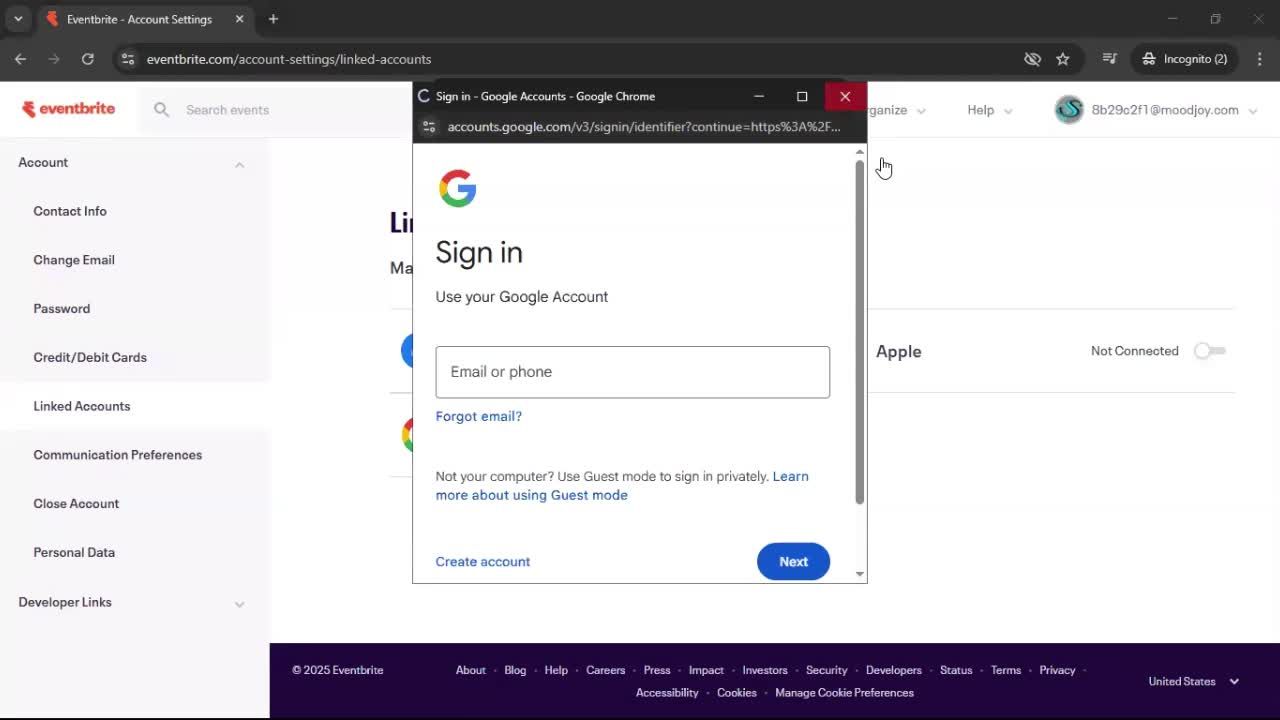Click the Forgot email? link
The width and height of the screenshot is (1280, 720).
click(x=479, y=416)
